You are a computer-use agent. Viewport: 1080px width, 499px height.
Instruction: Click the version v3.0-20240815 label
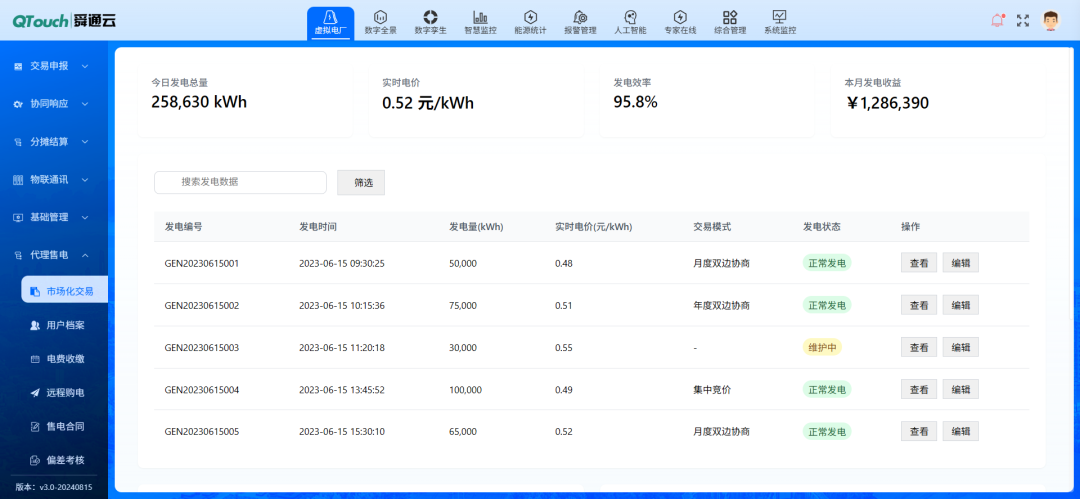click(x=54, y=487)
